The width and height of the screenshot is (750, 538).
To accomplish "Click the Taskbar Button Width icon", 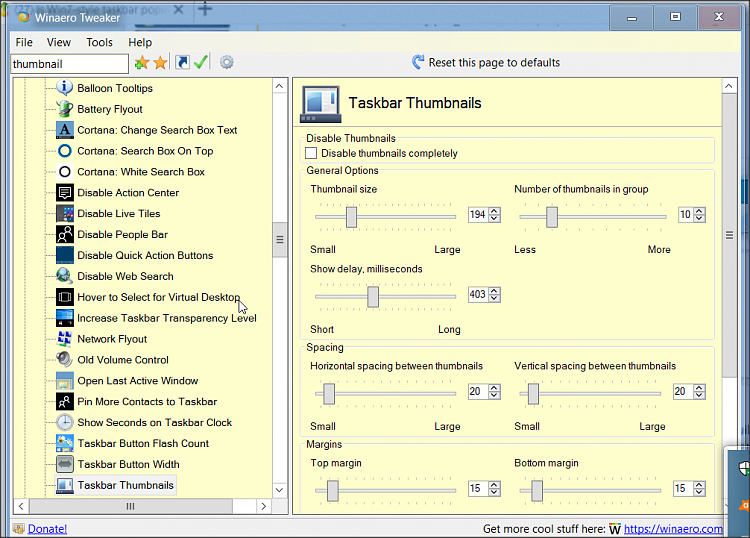I will (x=65, y=464).
